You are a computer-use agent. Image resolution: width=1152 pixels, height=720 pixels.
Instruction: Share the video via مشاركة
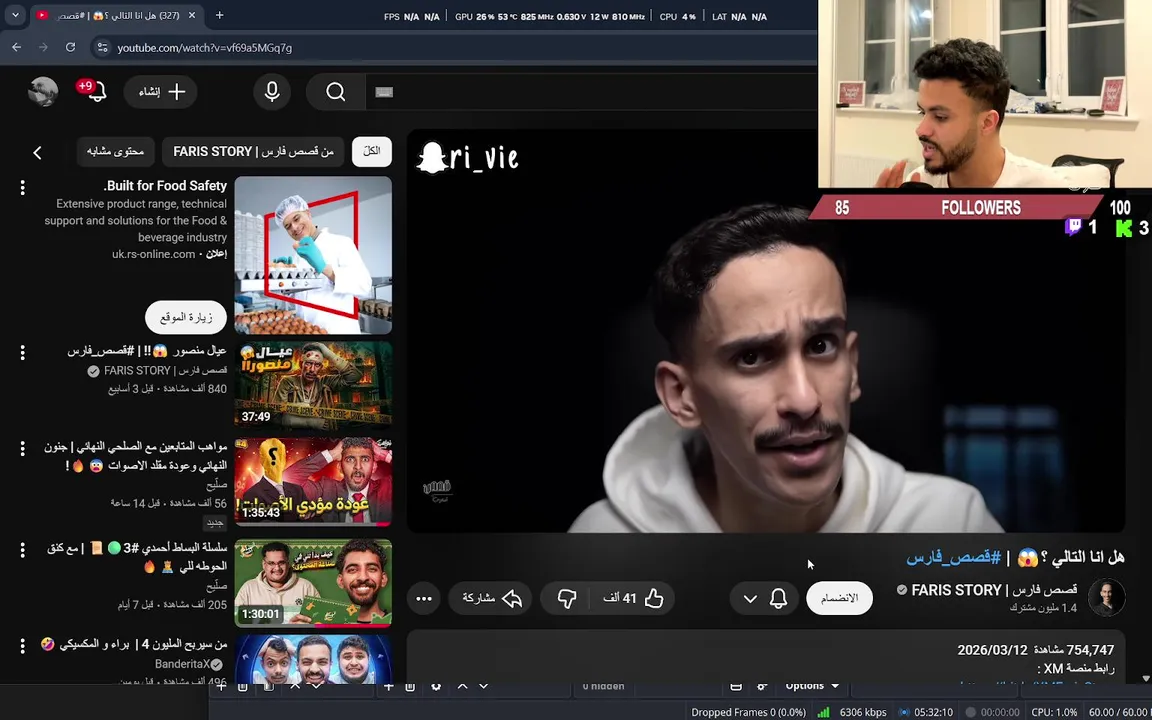(x=492, y=599)
